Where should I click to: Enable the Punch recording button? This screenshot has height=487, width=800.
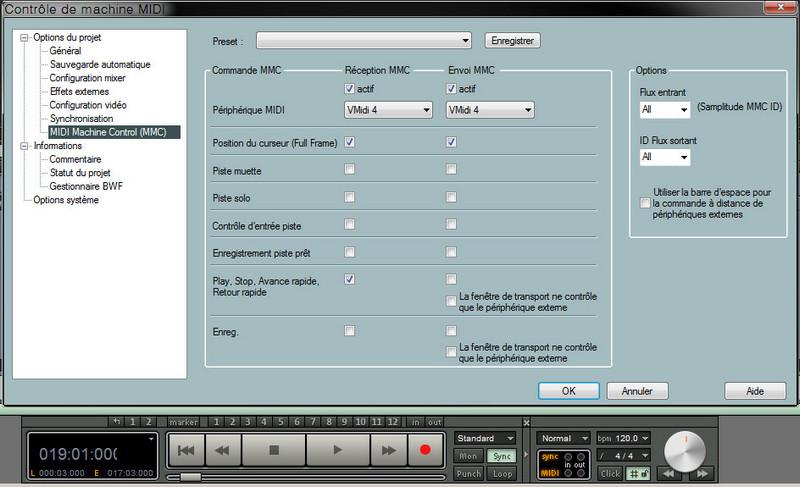pos(468,473)
